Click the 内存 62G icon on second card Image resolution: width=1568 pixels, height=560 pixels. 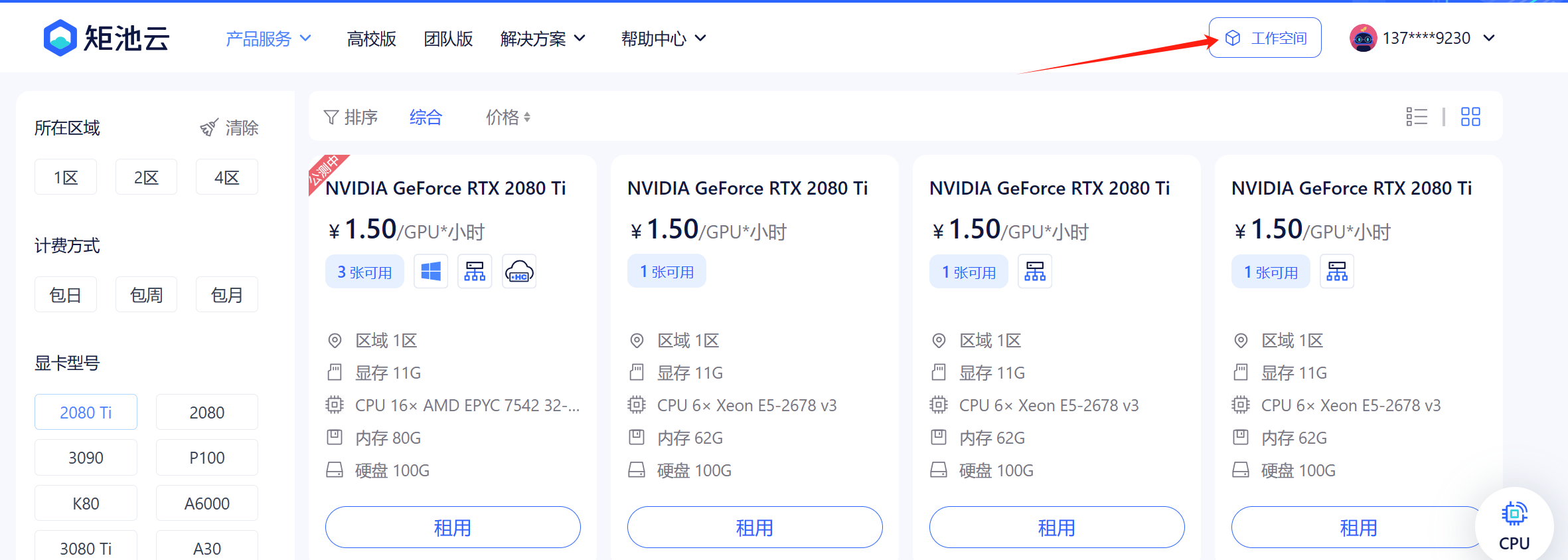tap(637, 437)
